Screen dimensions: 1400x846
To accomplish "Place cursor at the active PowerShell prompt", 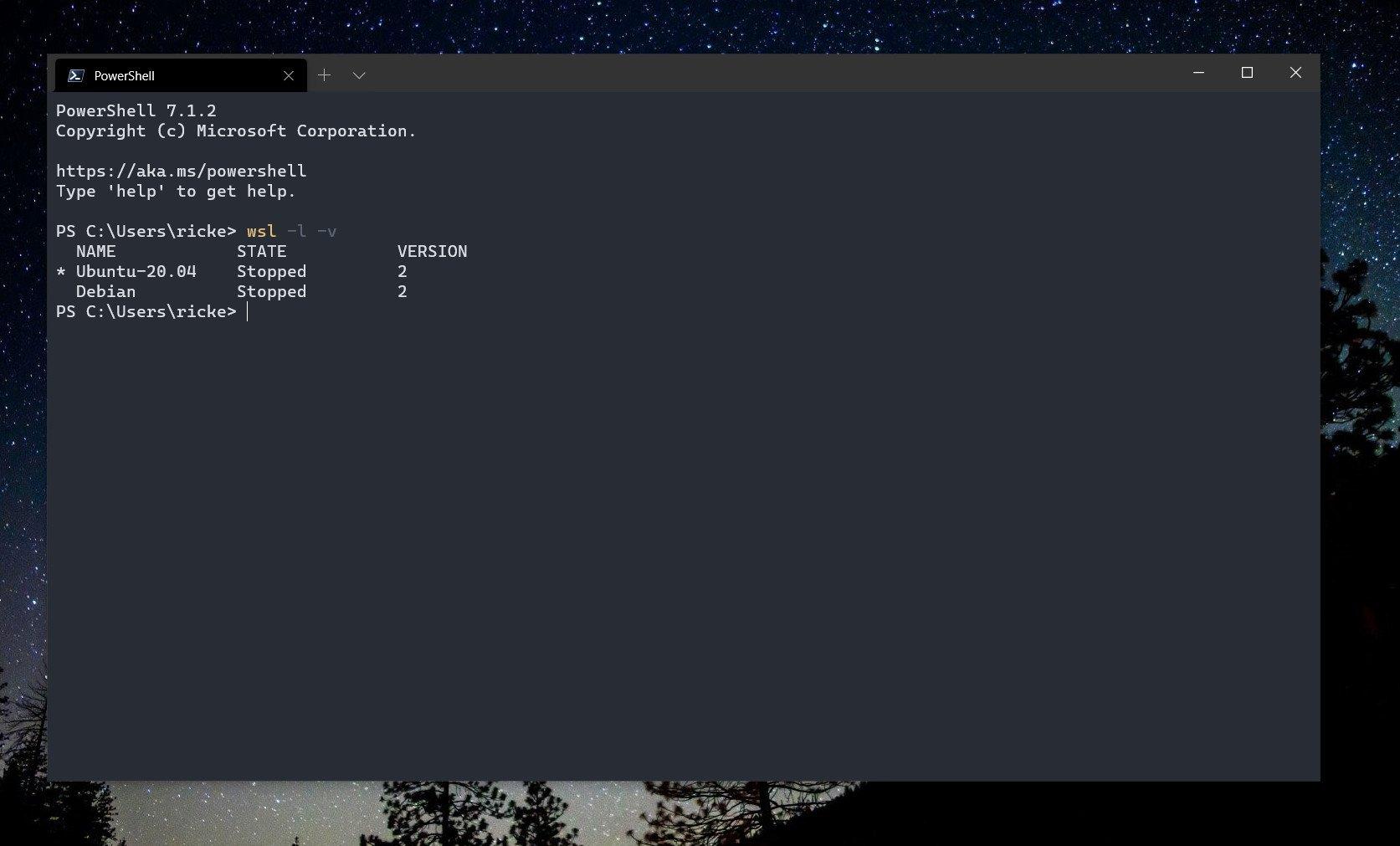I will pos(248,310).
